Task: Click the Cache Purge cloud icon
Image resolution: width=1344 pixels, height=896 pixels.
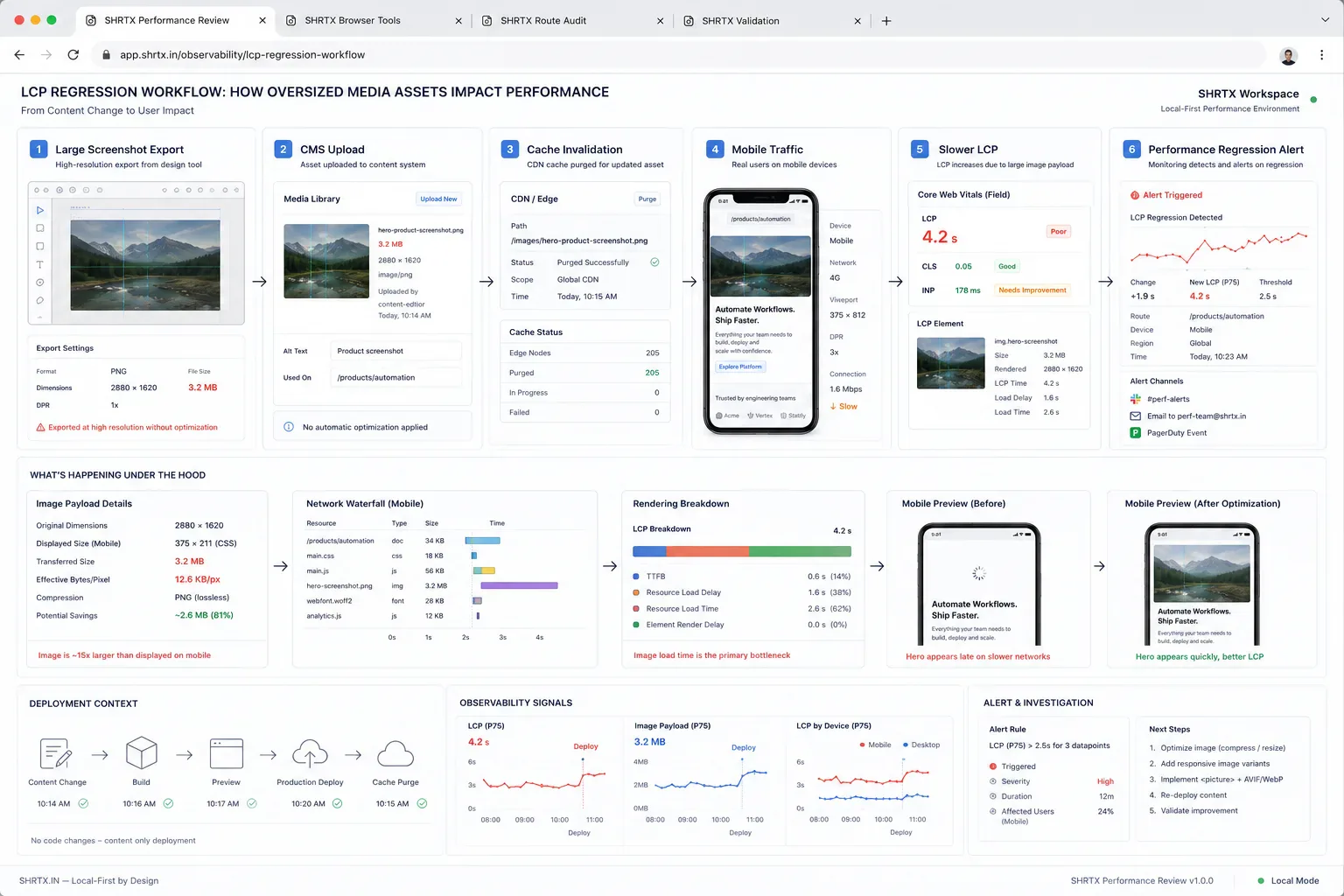Action: pos(395,753)
